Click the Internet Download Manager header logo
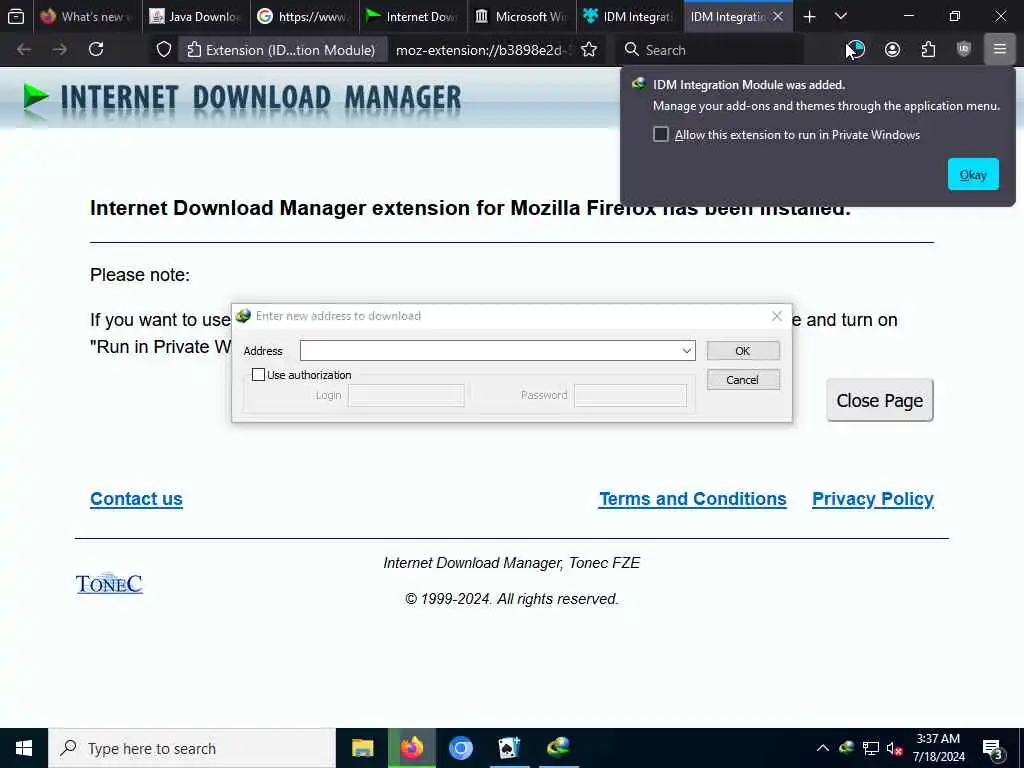This screenshot has width=1024, height=768. pyautogui.click(x=242, y=98)
